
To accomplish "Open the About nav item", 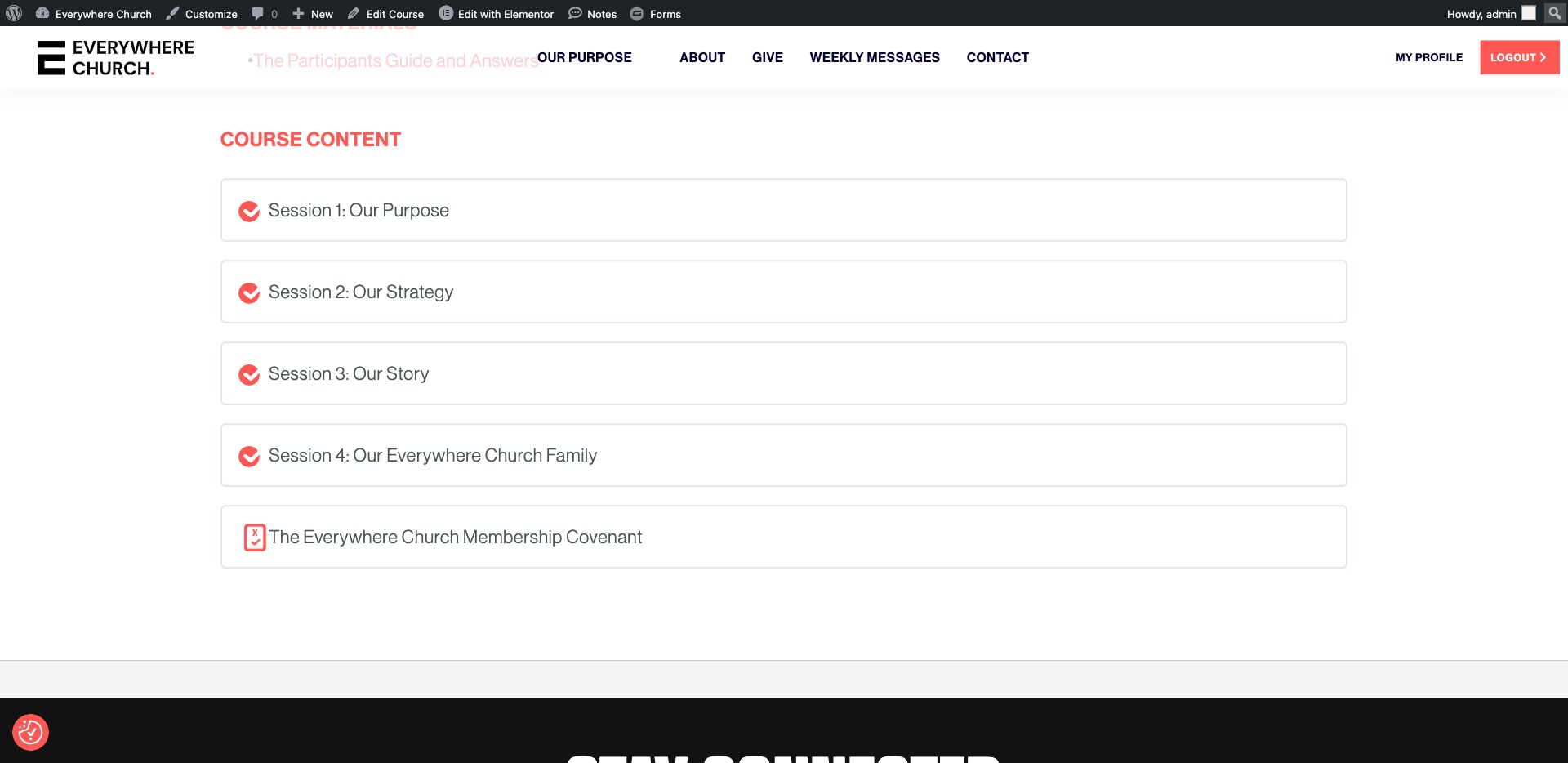I will [702, 57].
